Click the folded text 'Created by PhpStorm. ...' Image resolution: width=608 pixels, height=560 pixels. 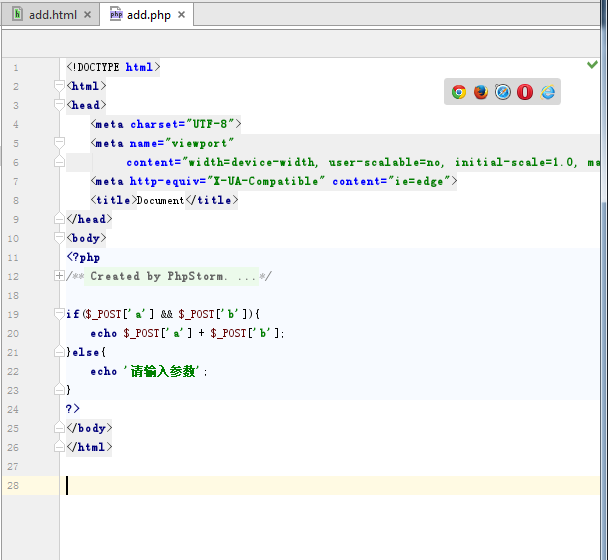point(173,276)
